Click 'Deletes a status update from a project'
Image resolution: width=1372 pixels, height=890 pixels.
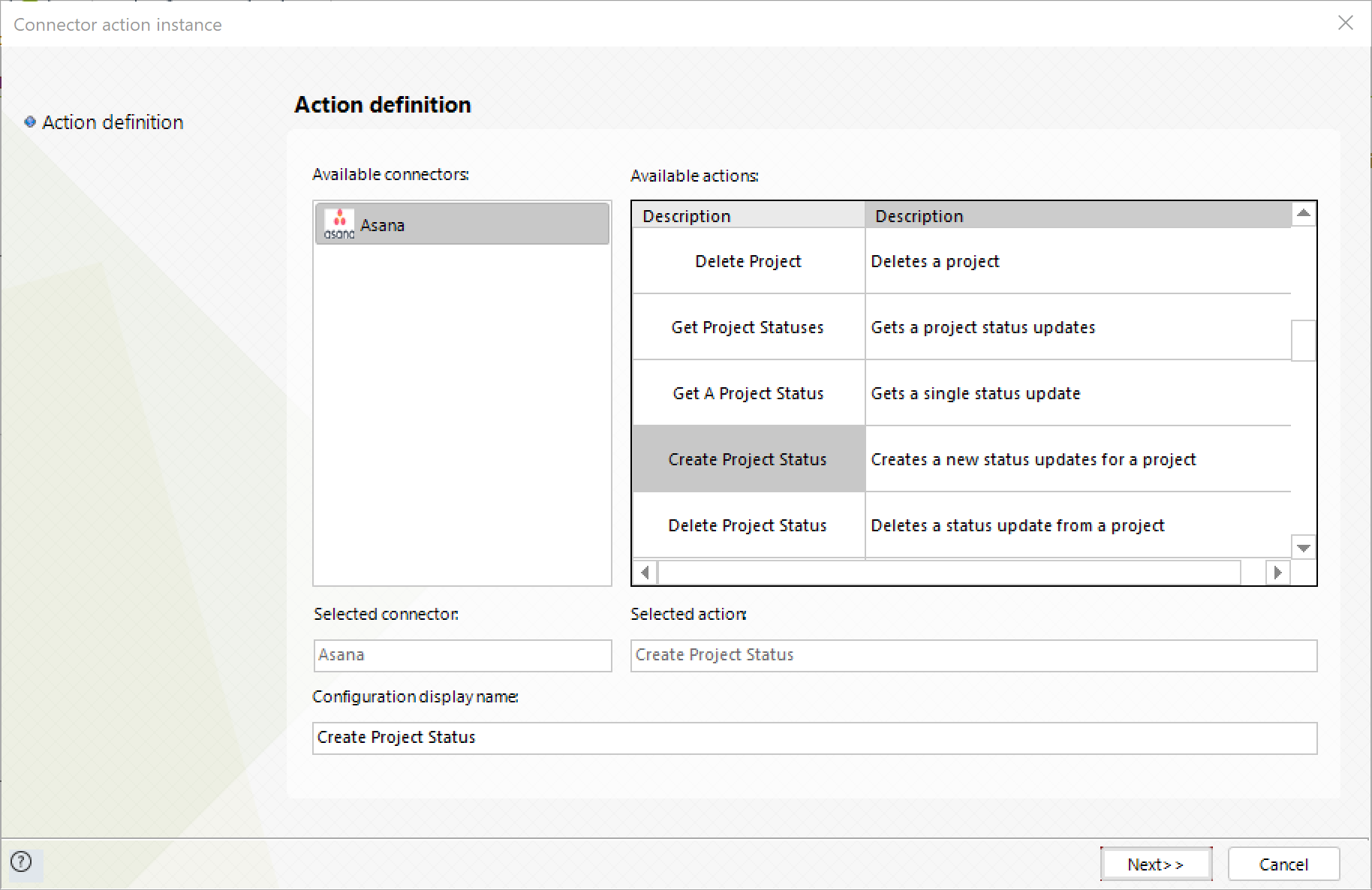point(1079,525)
